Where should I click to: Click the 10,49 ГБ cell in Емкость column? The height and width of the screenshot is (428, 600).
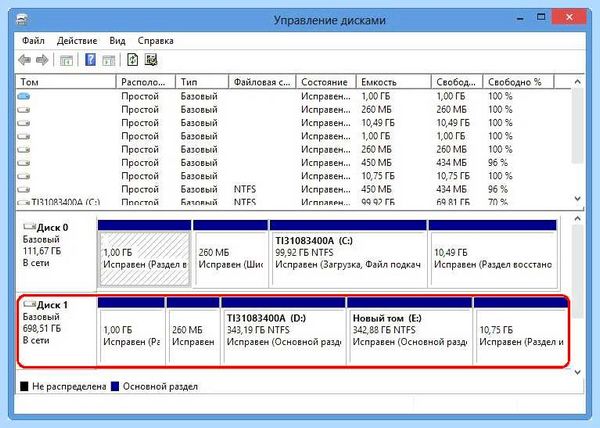pyautogui.click(x=377, y=123)
